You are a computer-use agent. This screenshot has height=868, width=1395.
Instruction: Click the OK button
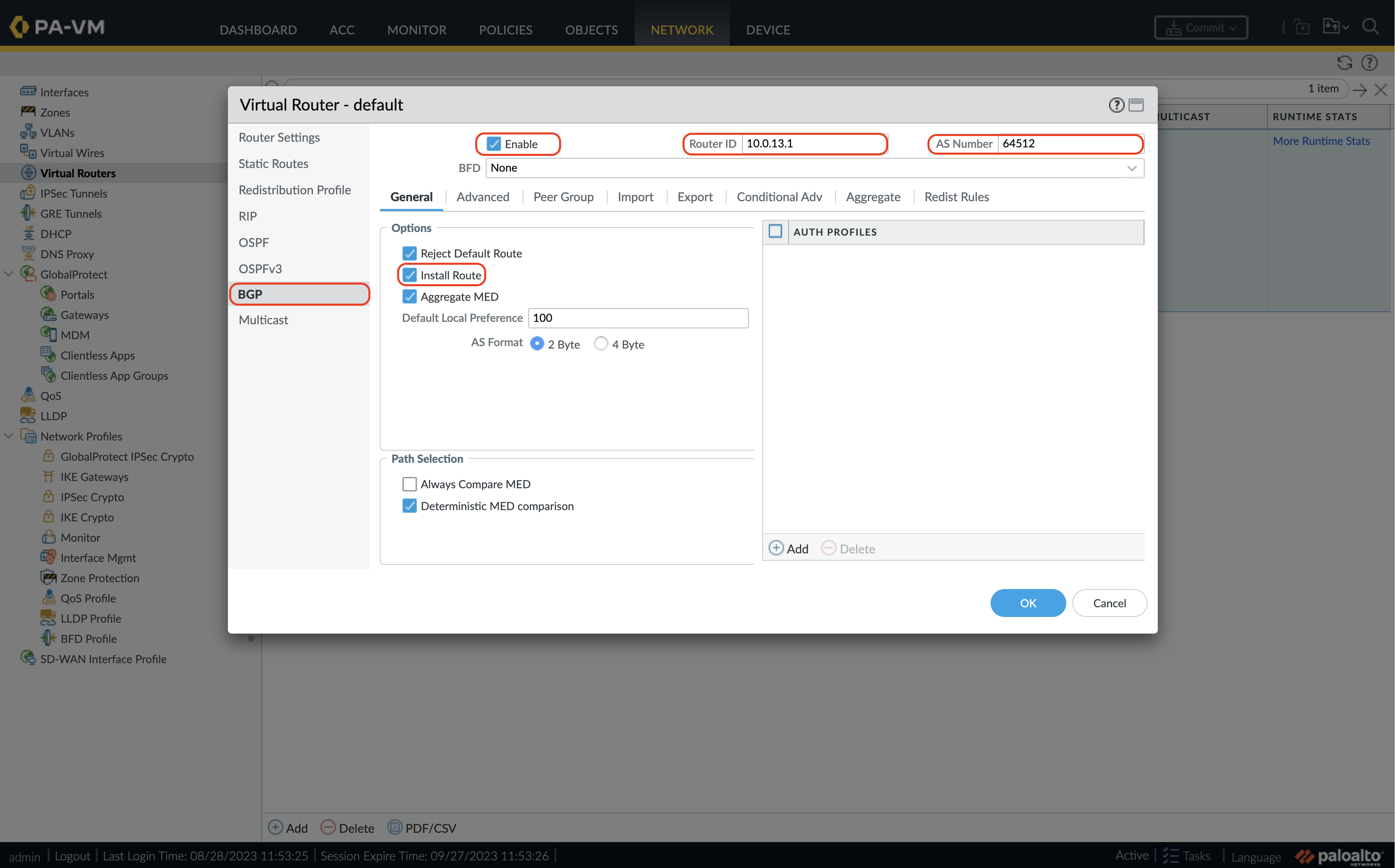click(1027, 603)
